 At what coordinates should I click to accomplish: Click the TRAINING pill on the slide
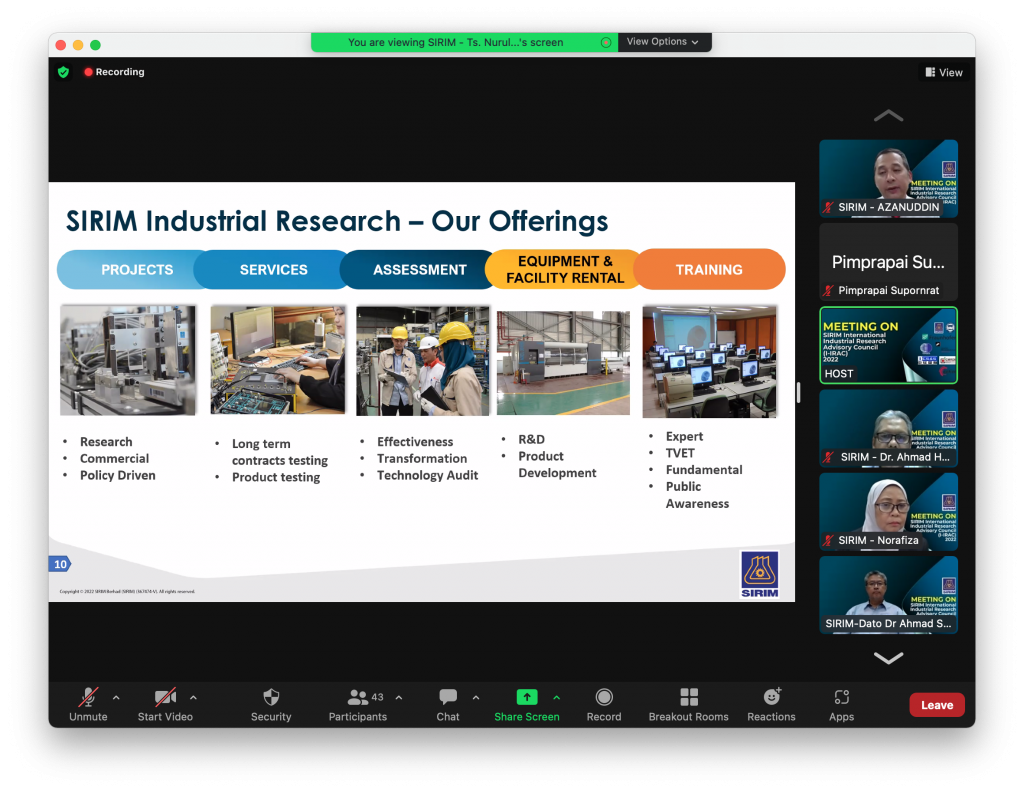click(x=709, y=269)
